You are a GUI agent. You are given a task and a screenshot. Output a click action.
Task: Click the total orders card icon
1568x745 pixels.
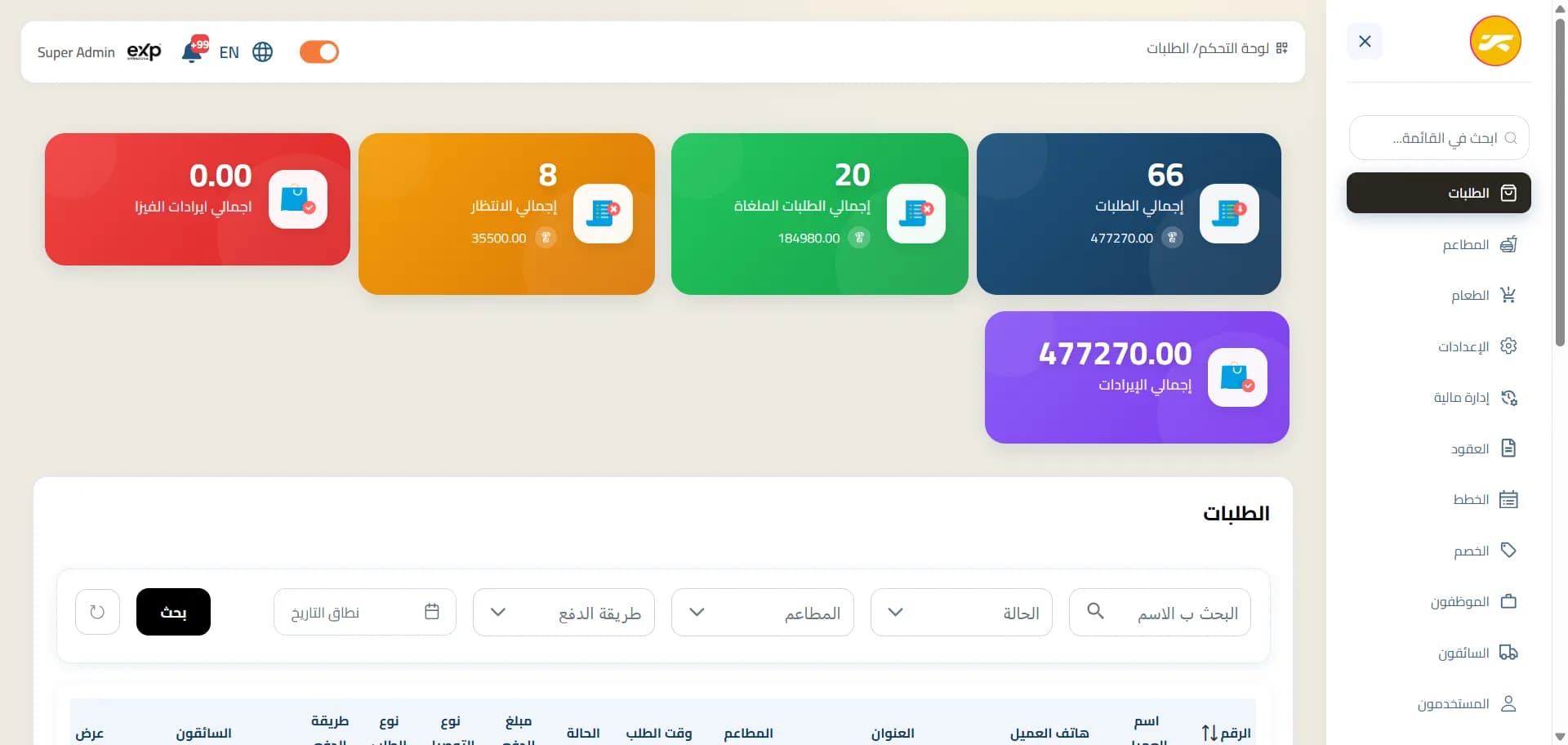click(x=1229, y=213)
